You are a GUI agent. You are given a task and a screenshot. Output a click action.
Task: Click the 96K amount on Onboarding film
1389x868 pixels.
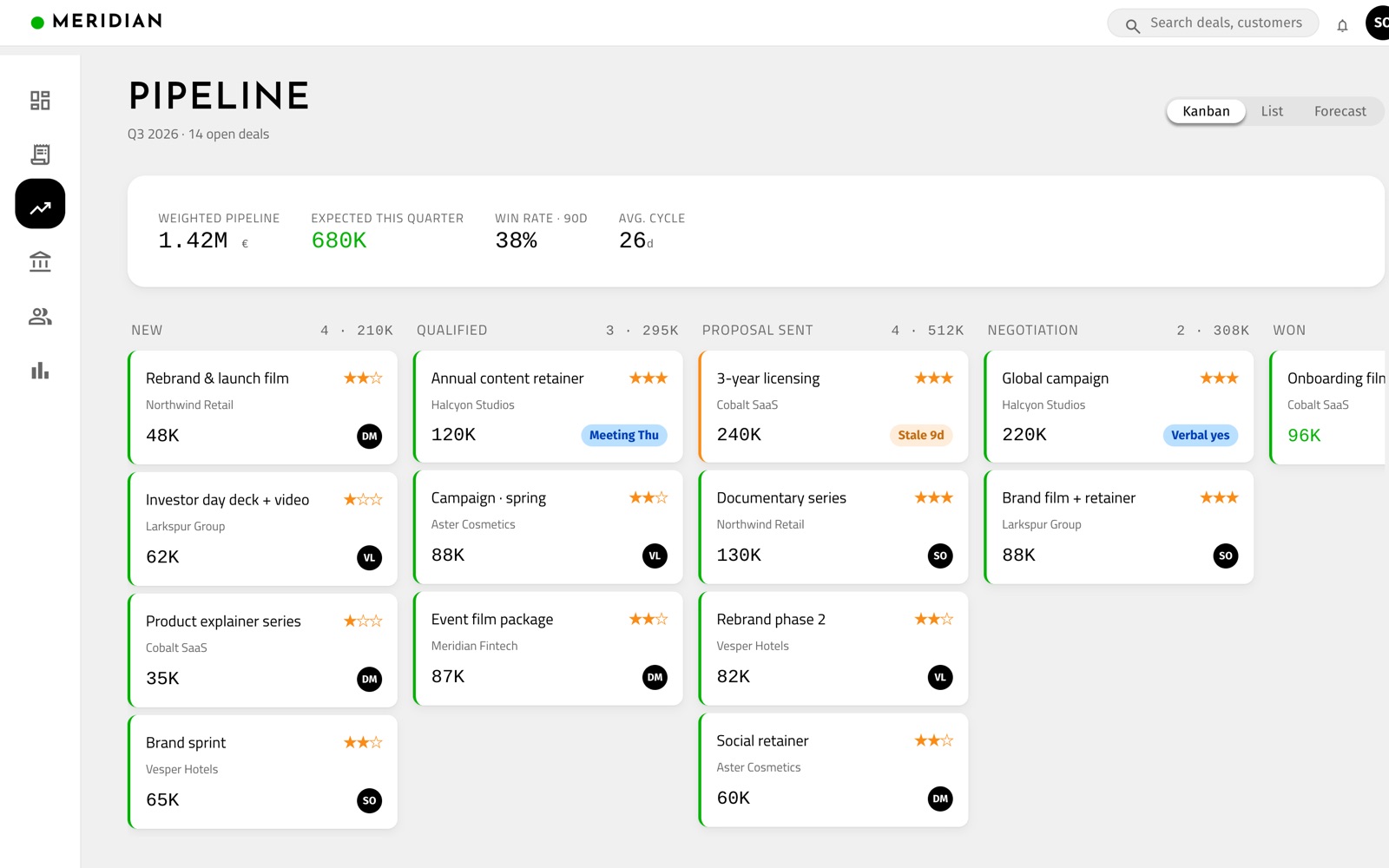(1304, 436)
